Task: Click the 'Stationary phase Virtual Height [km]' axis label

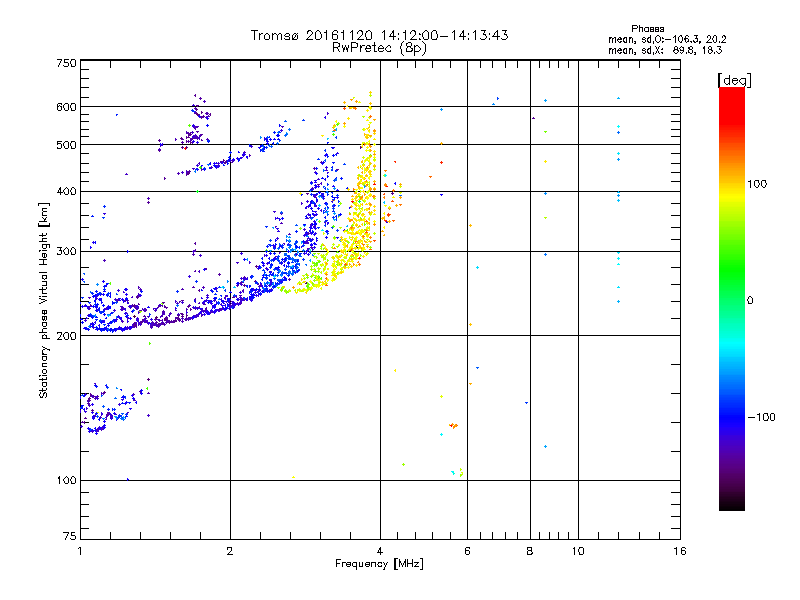Action: pos(43,300)
